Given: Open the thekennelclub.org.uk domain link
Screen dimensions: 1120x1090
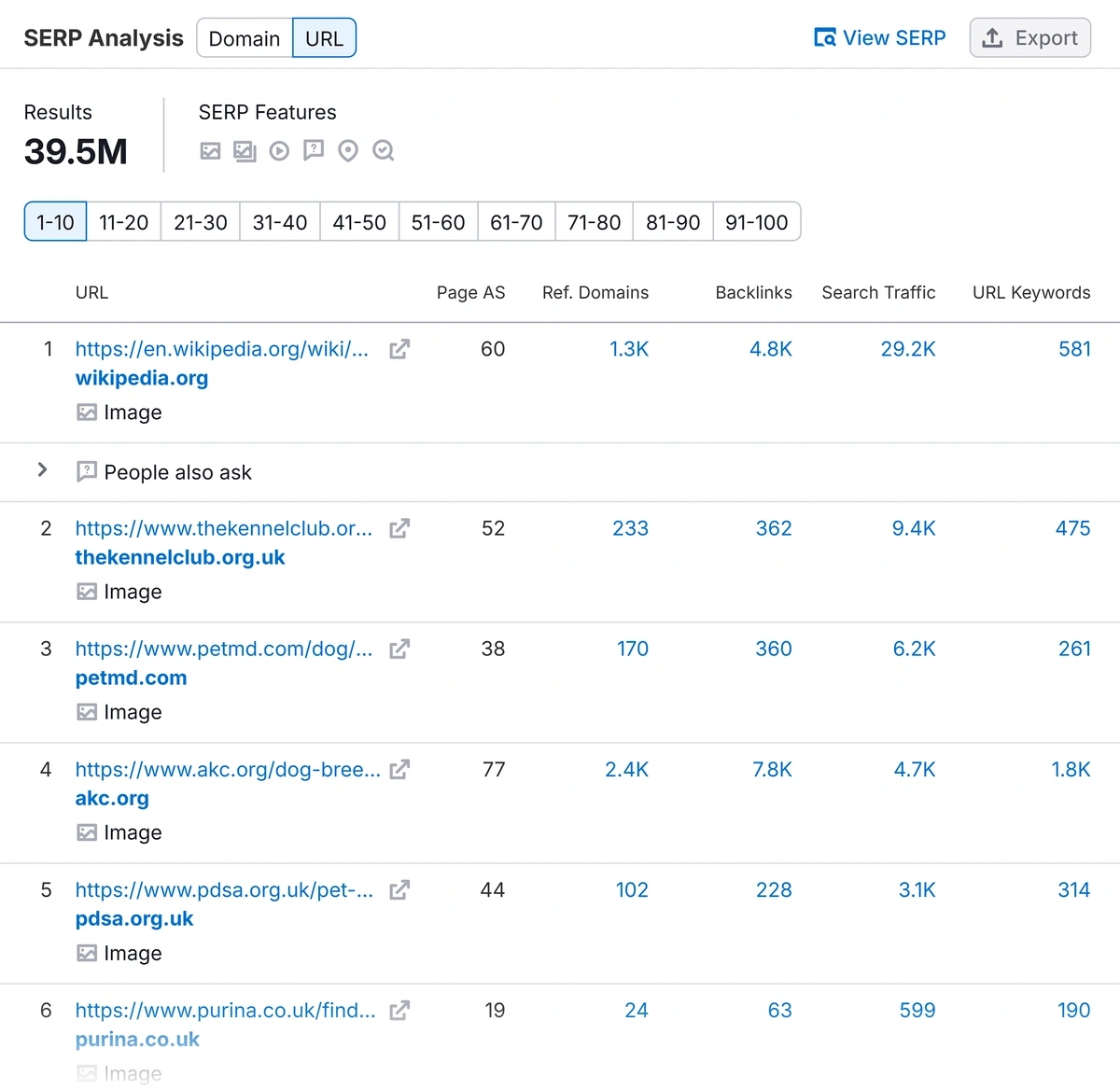Looking at the screenshot, I should (x=180, y=557).
